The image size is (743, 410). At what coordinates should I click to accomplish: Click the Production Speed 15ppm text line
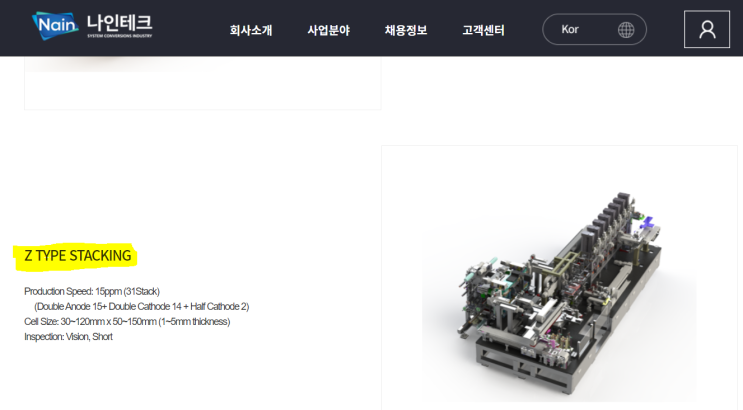coord(92,292)
